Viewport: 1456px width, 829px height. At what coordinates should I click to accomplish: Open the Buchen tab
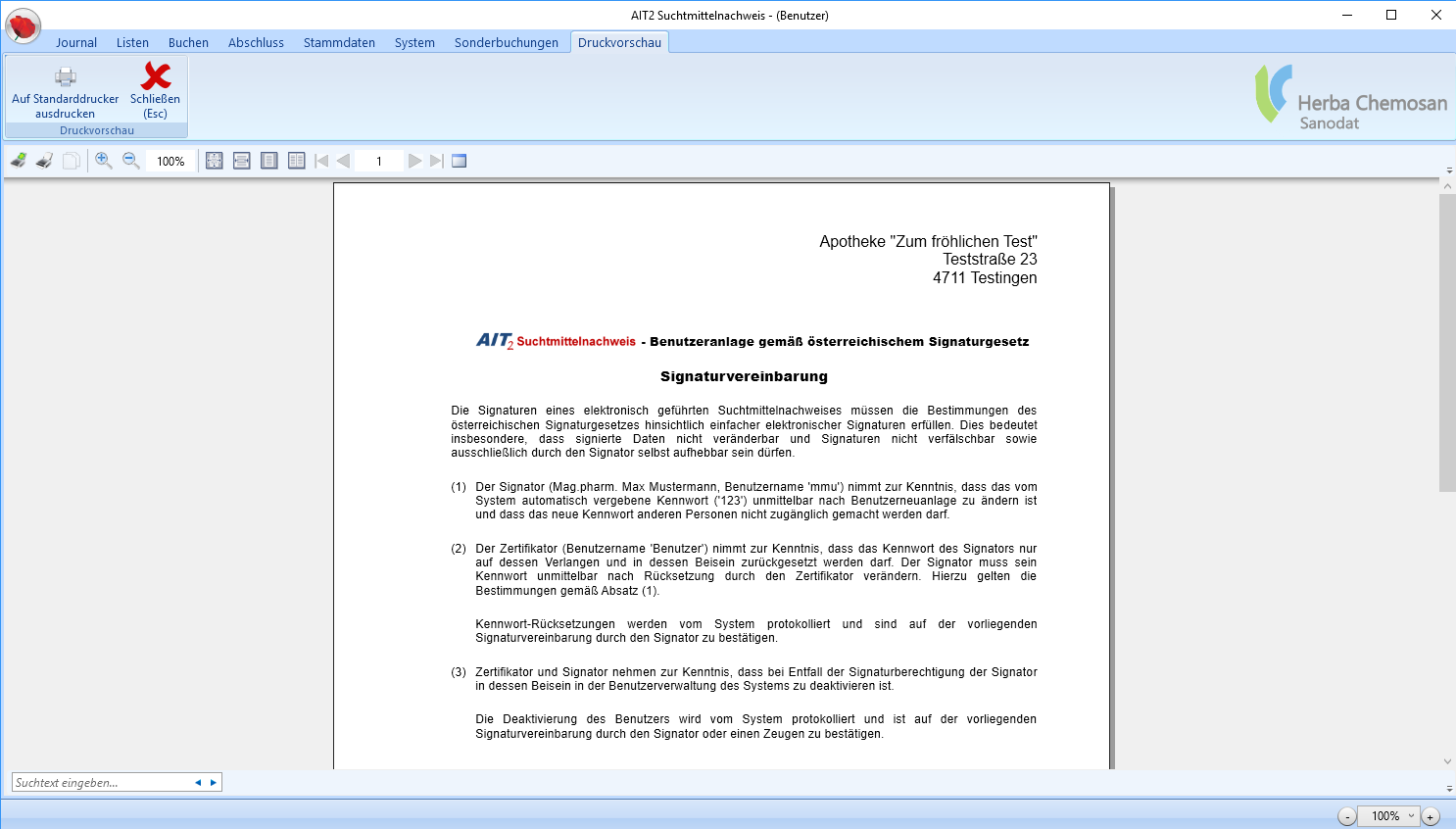[188, 42]
